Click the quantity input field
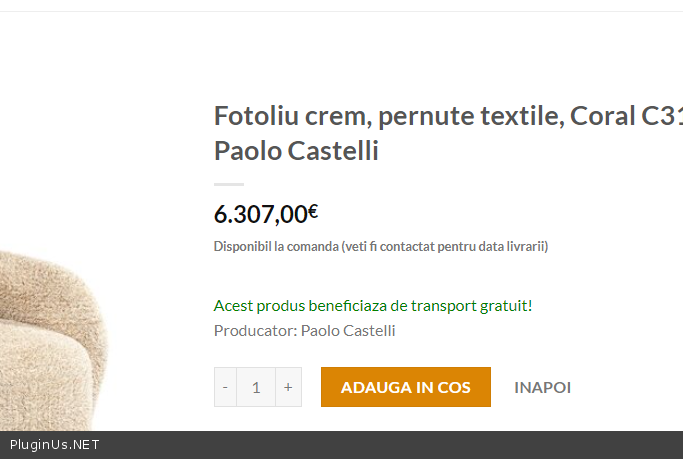683x459 pixels. (256, 387)
